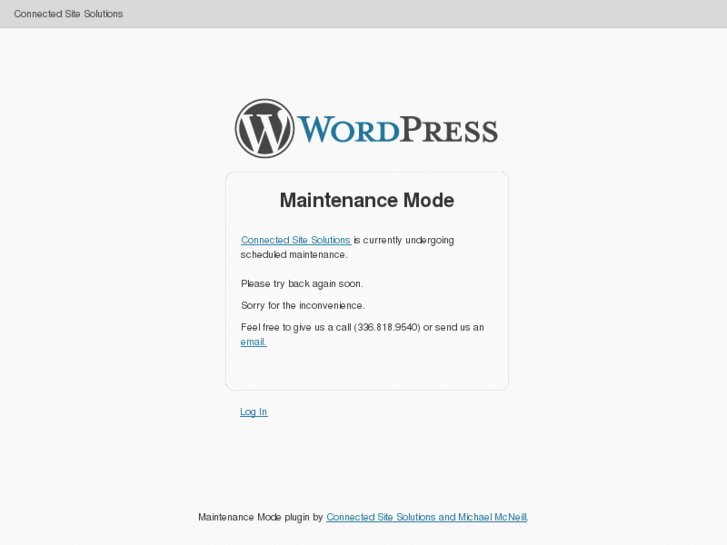This screenshot has width=727, height=545.
Task: Click the phone number (336.818.9540) text
Action: (x=387, y=327)
